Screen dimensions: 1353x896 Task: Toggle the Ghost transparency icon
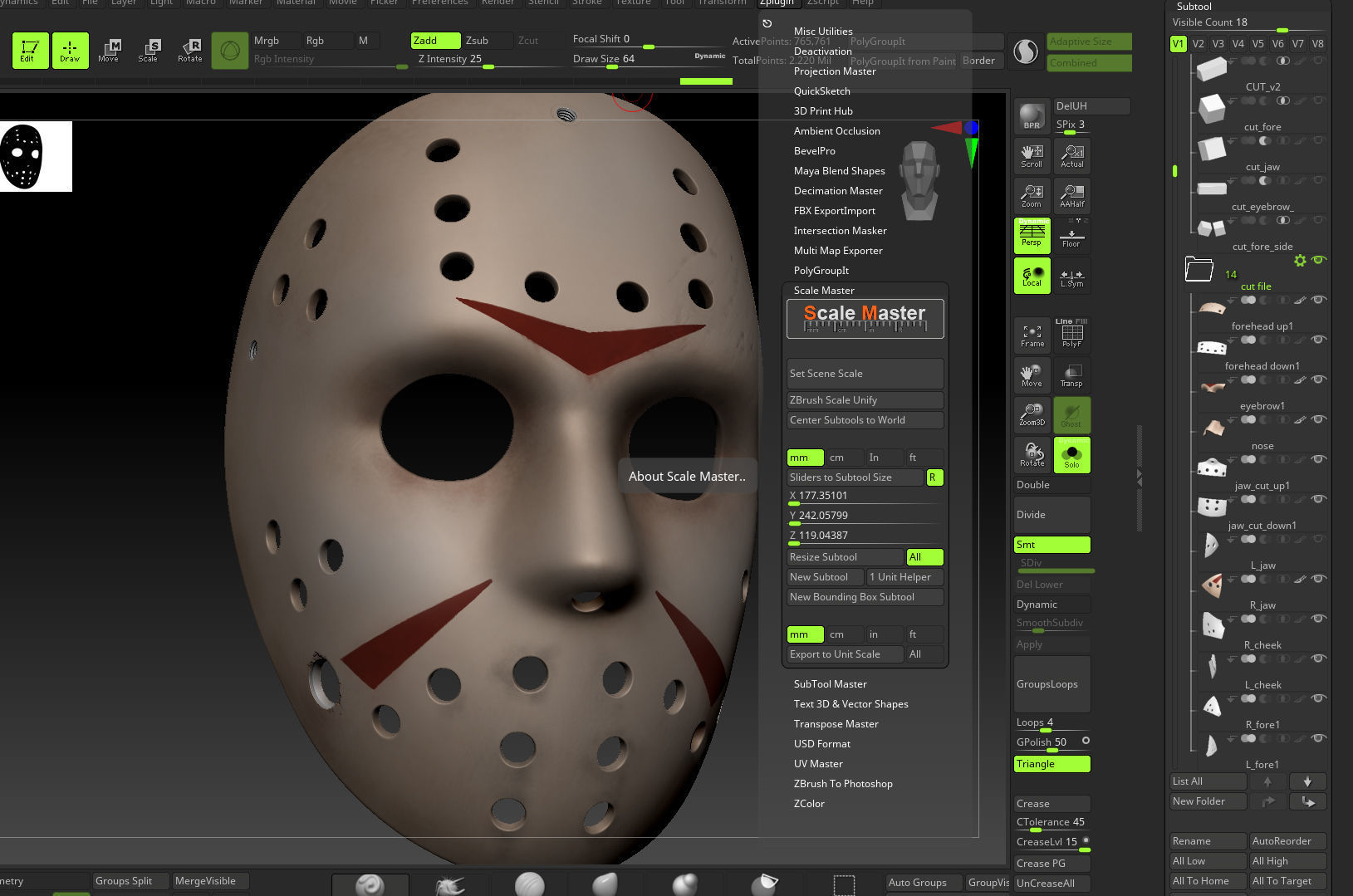(1071, 414)
